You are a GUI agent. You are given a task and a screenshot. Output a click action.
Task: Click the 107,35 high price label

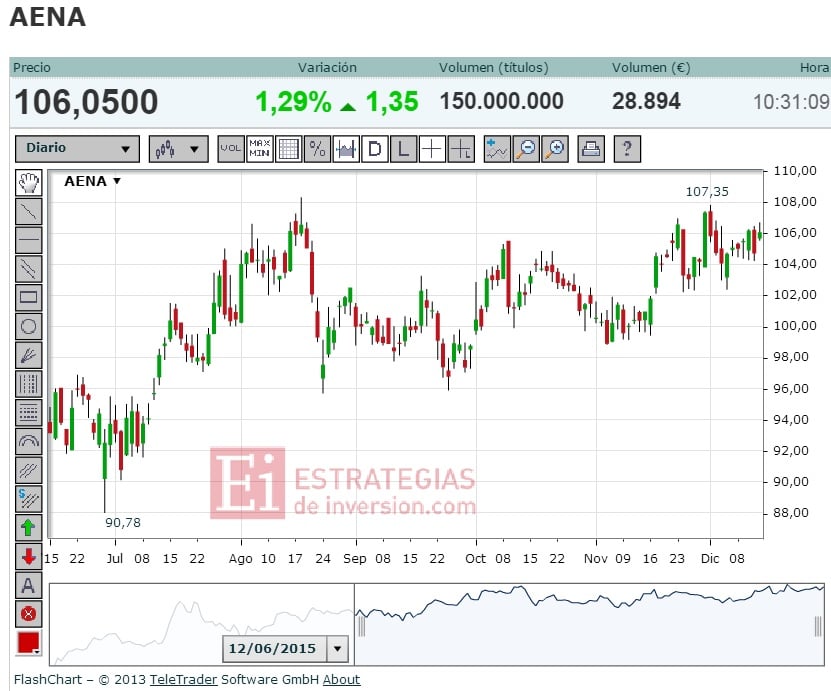click(x=707, y=192)
